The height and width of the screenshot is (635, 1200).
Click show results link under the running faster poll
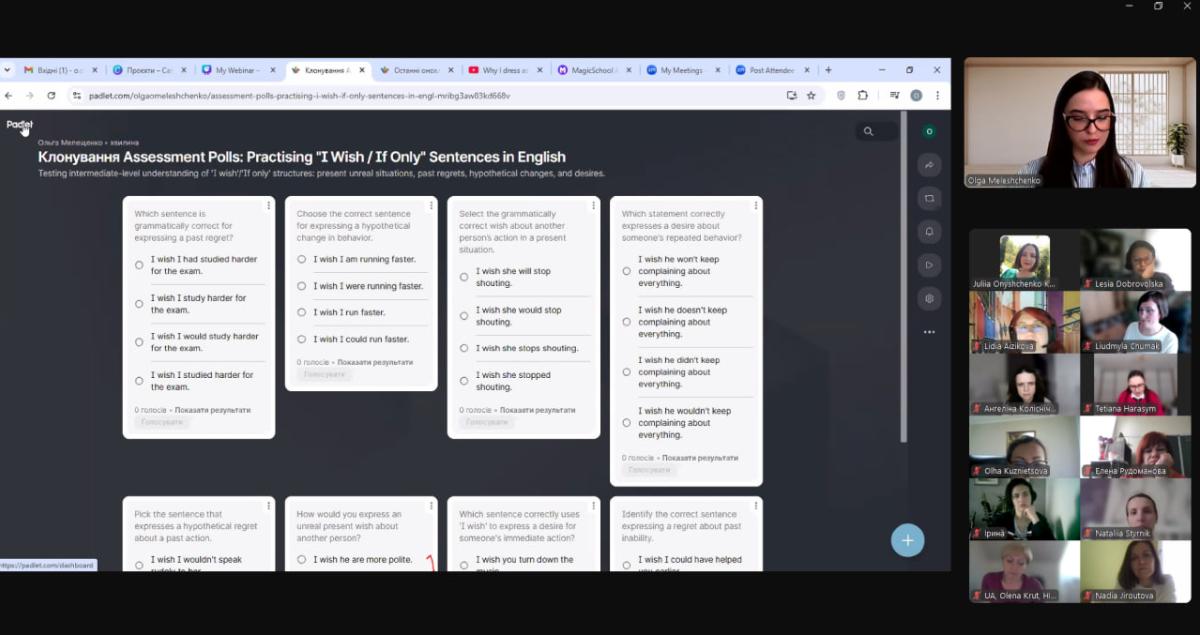coord(373,362)
